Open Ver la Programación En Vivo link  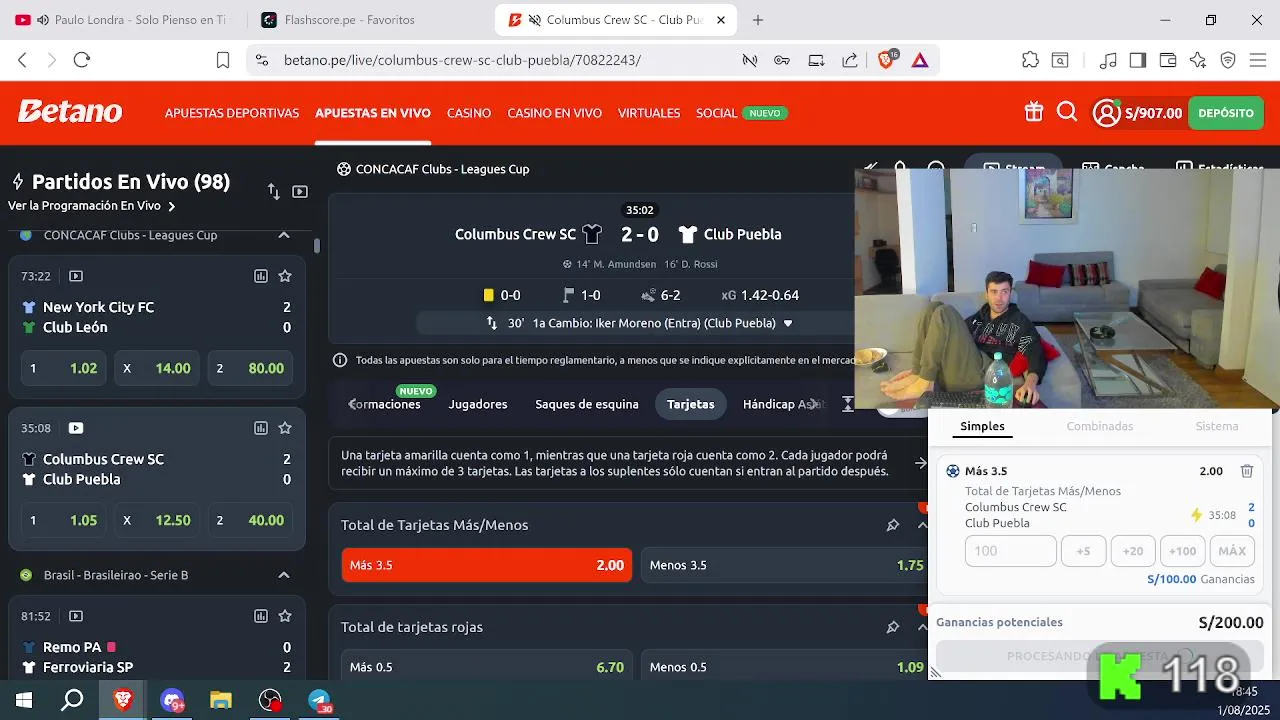pyautogui.click(x=91, y=206)
